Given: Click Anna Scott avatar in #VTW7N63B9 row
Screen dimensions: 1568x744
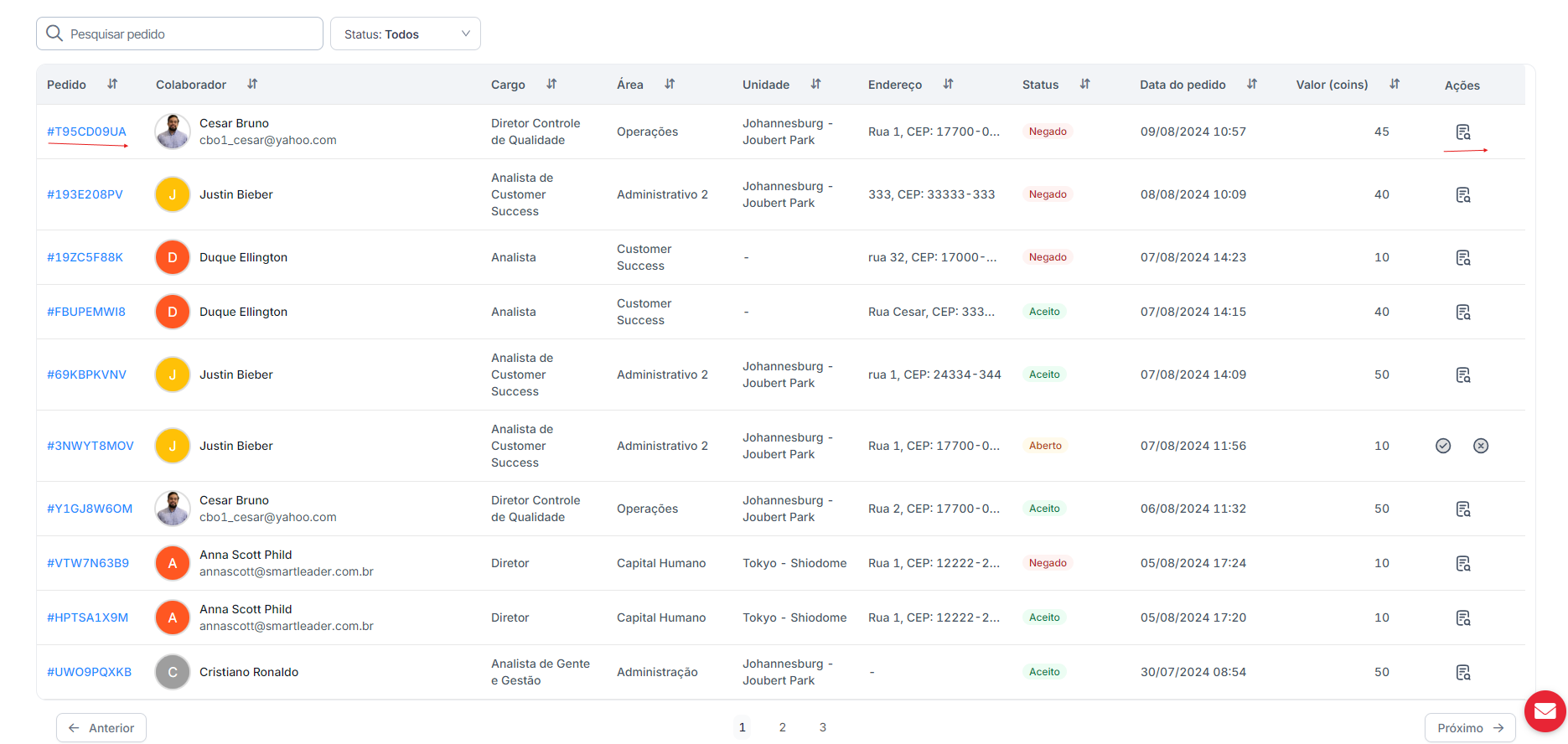Looking at the screenshot, I should (x=173, y=563).
